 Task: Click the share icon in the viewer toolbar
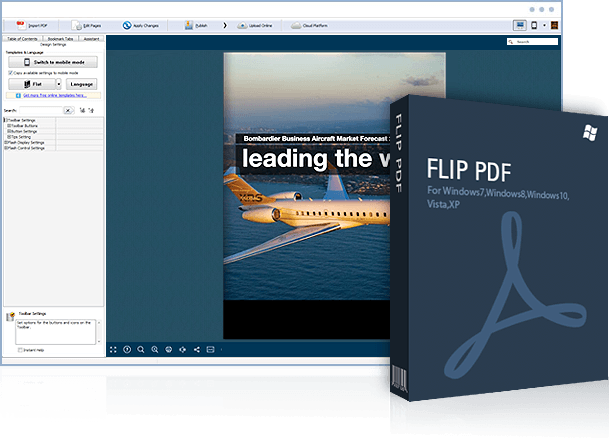[197, 349]
